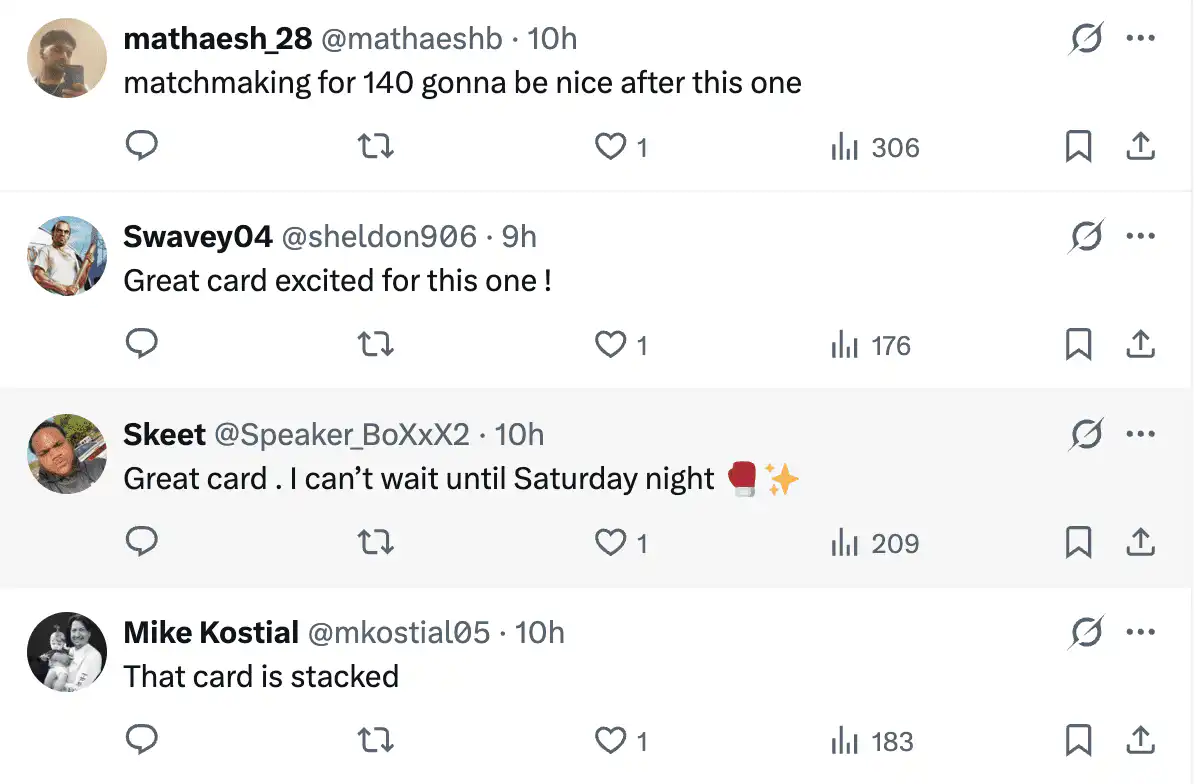Like Mike Kostial's 'card is stacked' tweet
This screenshot has height=784, width=1196.
click(x=609, y=741)
